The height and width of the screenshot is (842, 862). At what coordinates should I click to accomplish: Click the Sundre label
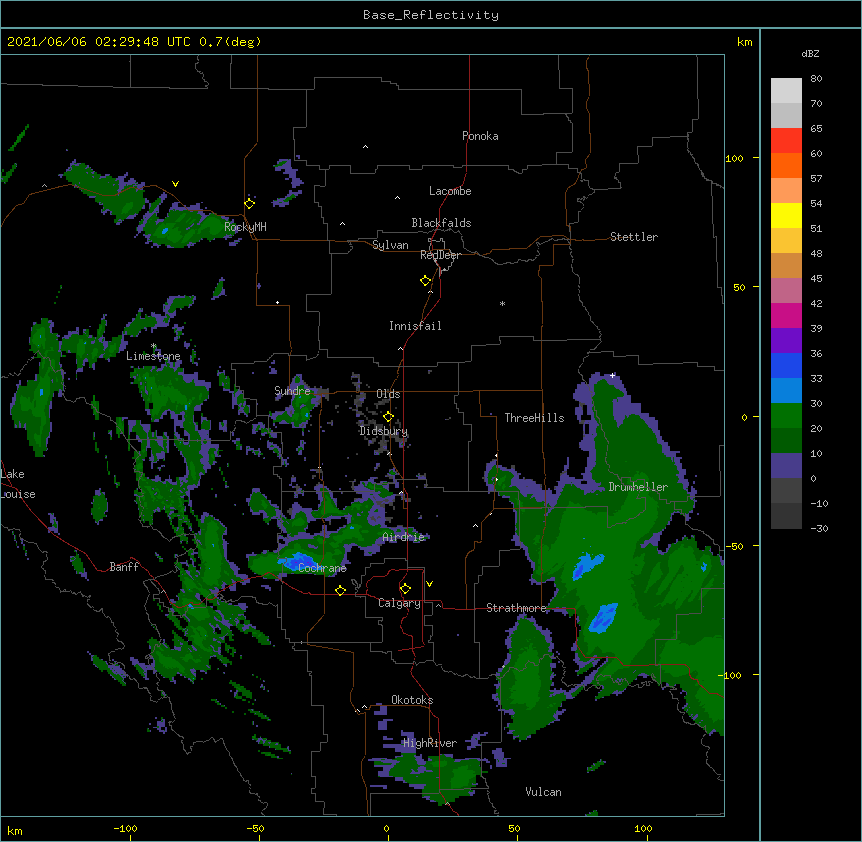coord(292,391)
